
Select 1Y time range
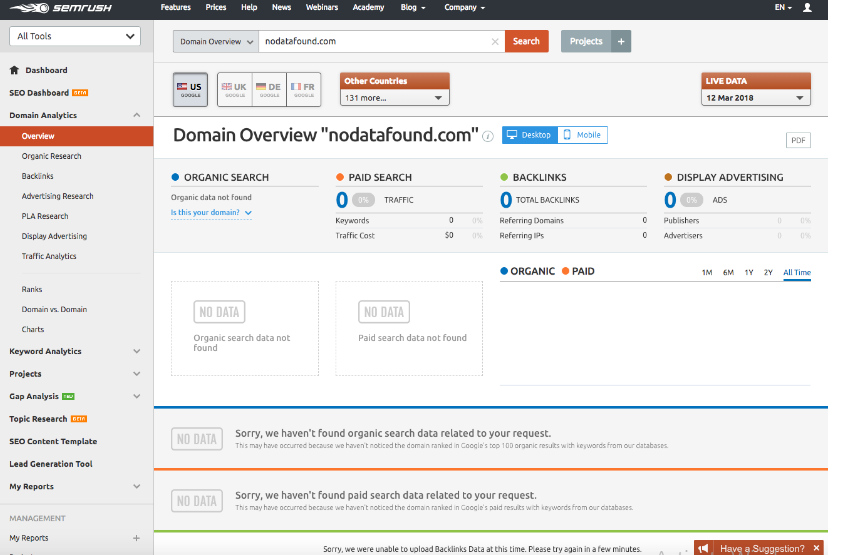tap(749, 272)
